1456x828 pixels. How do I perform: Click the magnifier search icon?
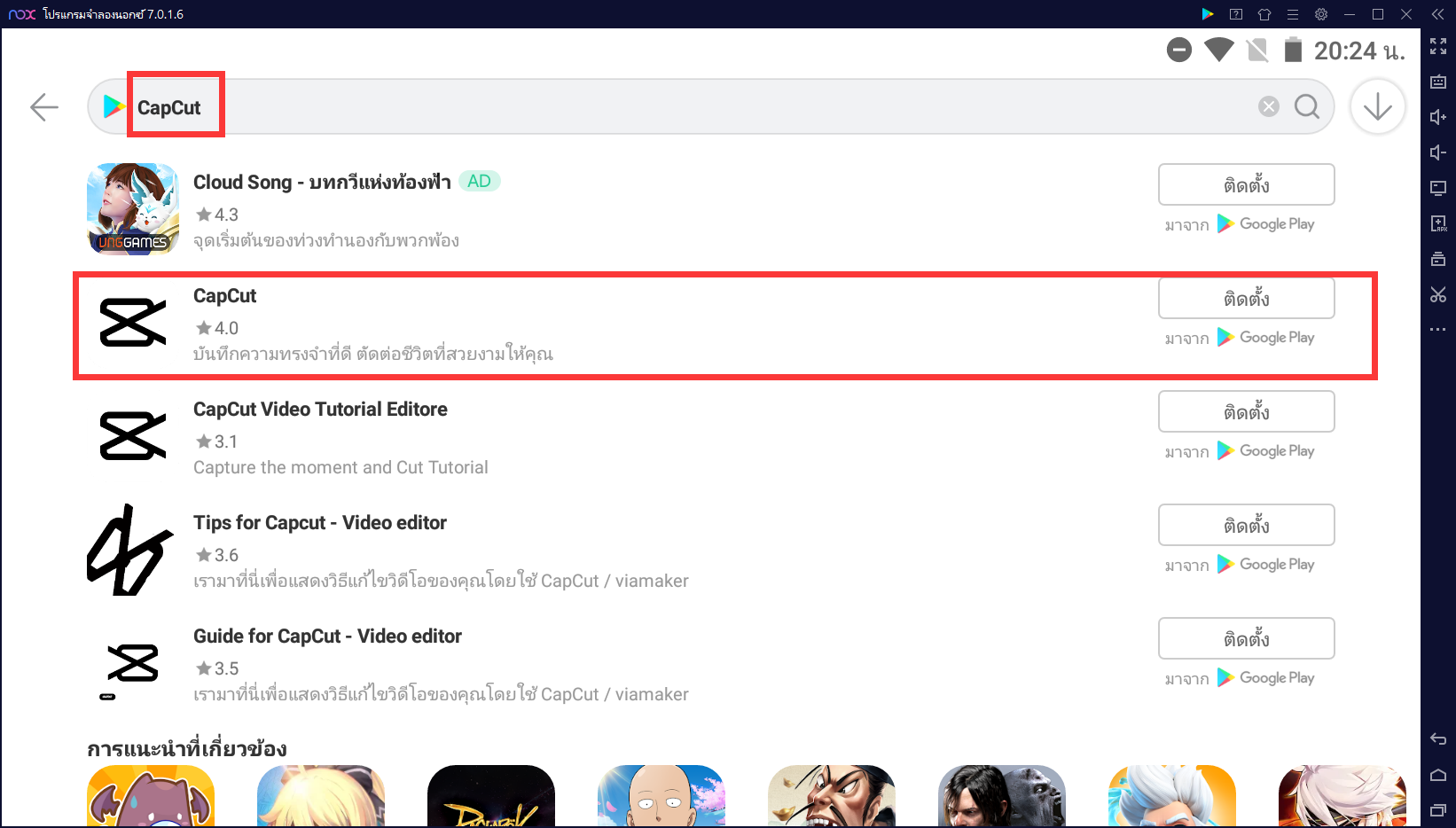[x=1307, y=106]
